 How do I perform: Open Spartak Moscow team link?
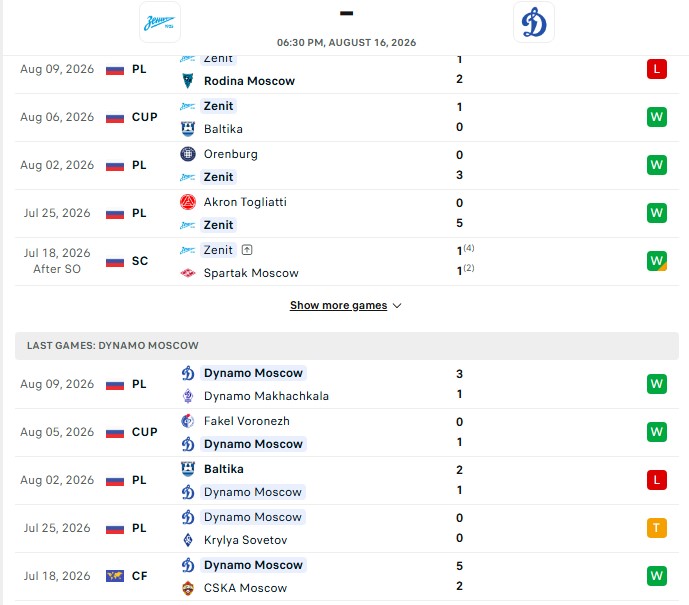pyautogui.click(x=251, y=273)
